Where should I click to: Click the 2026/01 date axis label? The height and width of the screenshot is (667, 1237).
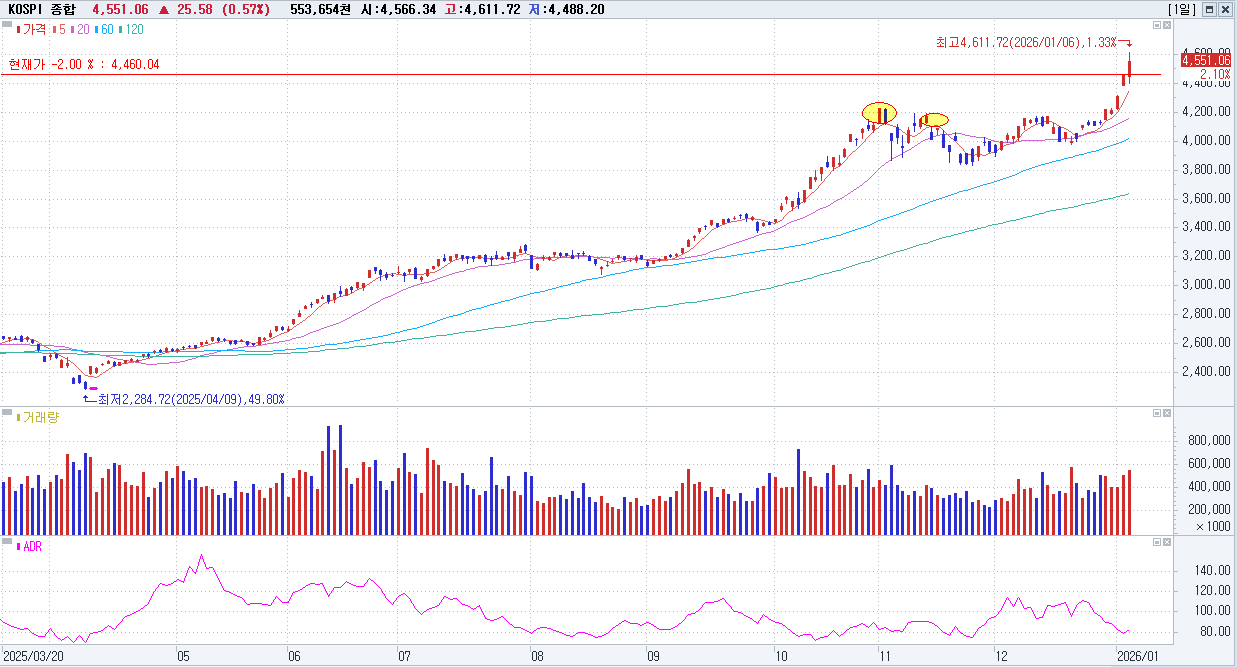[1140, 657]
